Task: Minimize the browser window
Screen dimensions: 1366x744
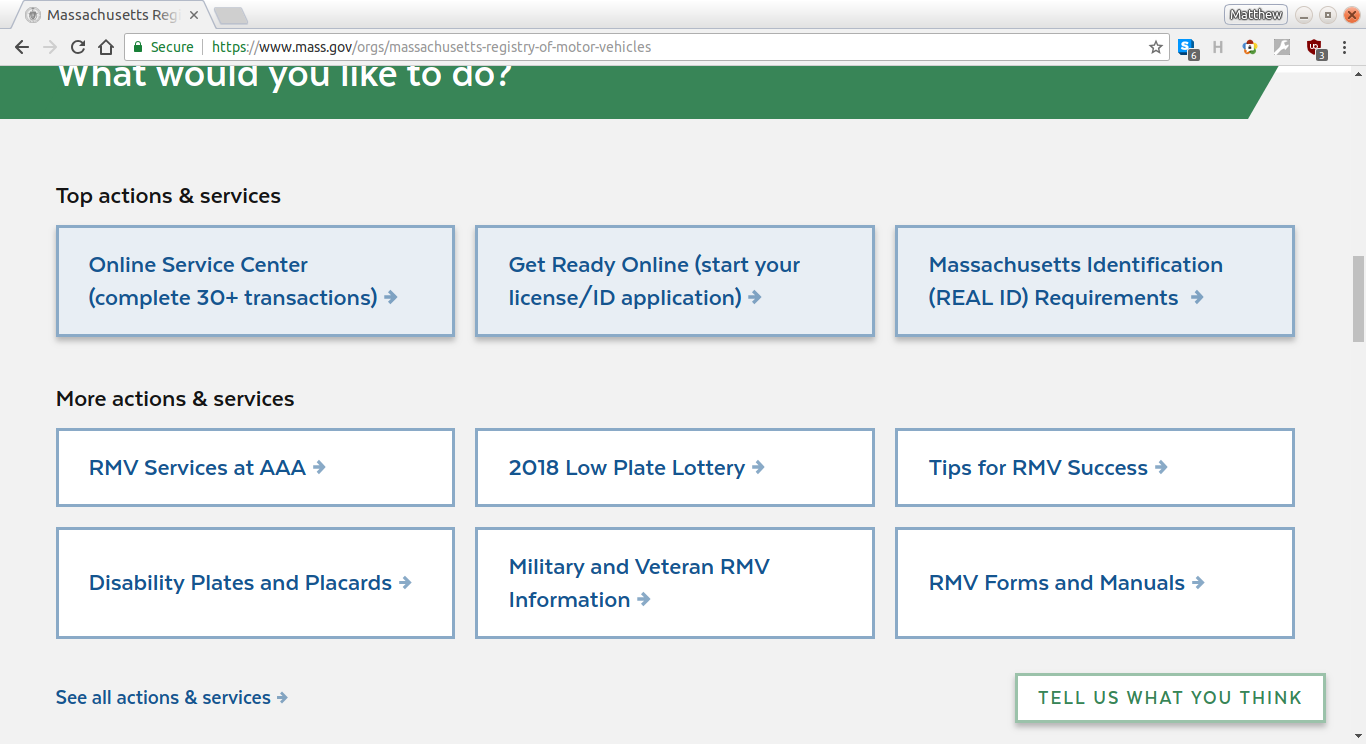Action: [x=1304, y=15]
